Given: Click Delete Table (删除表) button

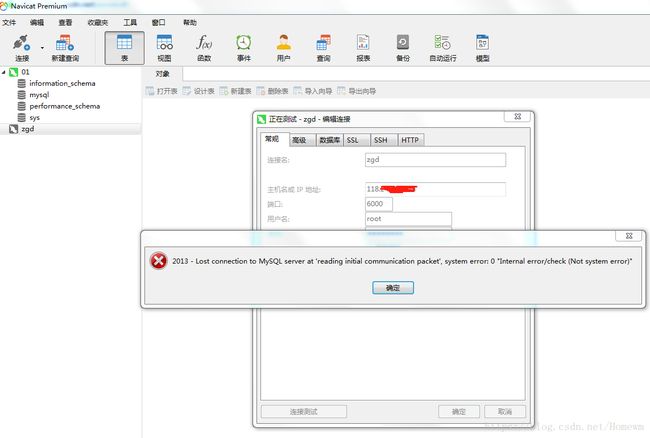Looking at the screenshot, I should 273,91.
